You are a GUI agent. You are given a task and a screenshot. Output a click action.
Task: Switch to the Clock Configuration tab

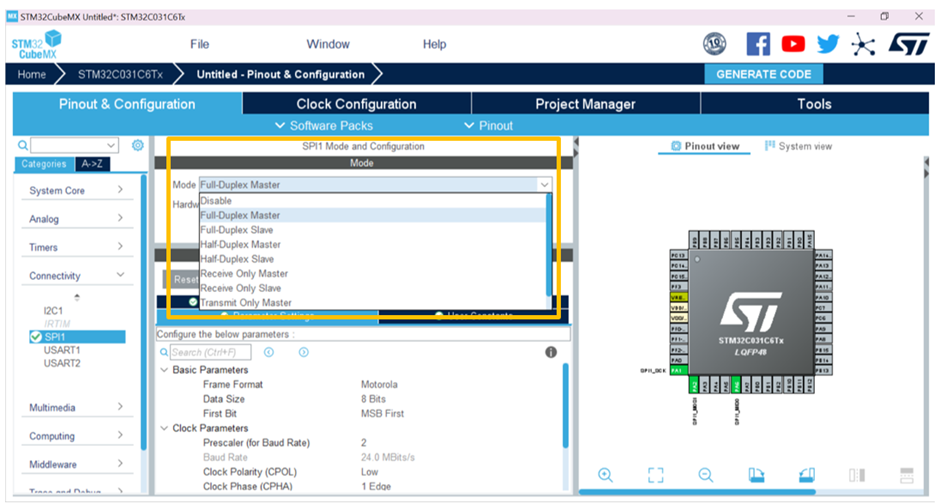tap(357, 104)
